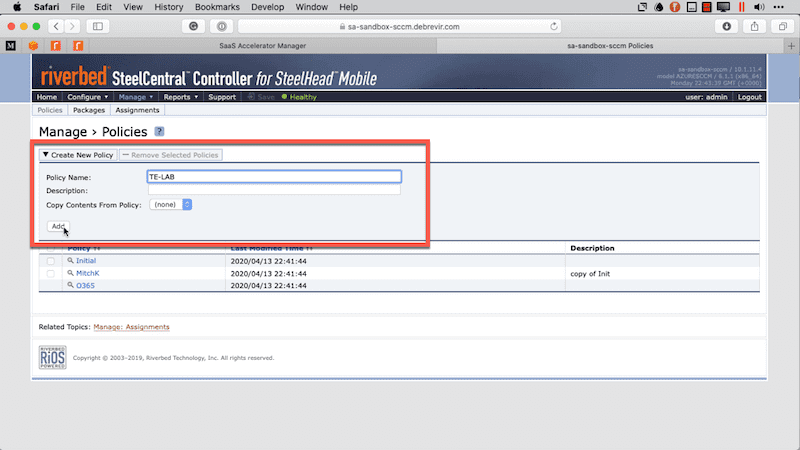Image resolution: width=800 pixels, height=450 pixels.
Task: Click the RiOS powered logo
Action: click(x=53, y=357)
